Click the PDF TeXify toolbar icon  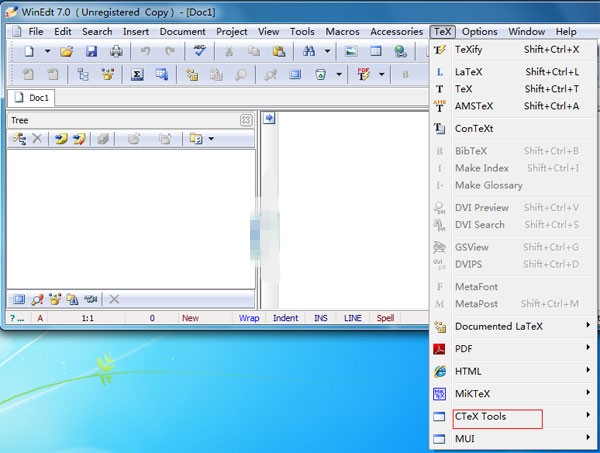363,74
